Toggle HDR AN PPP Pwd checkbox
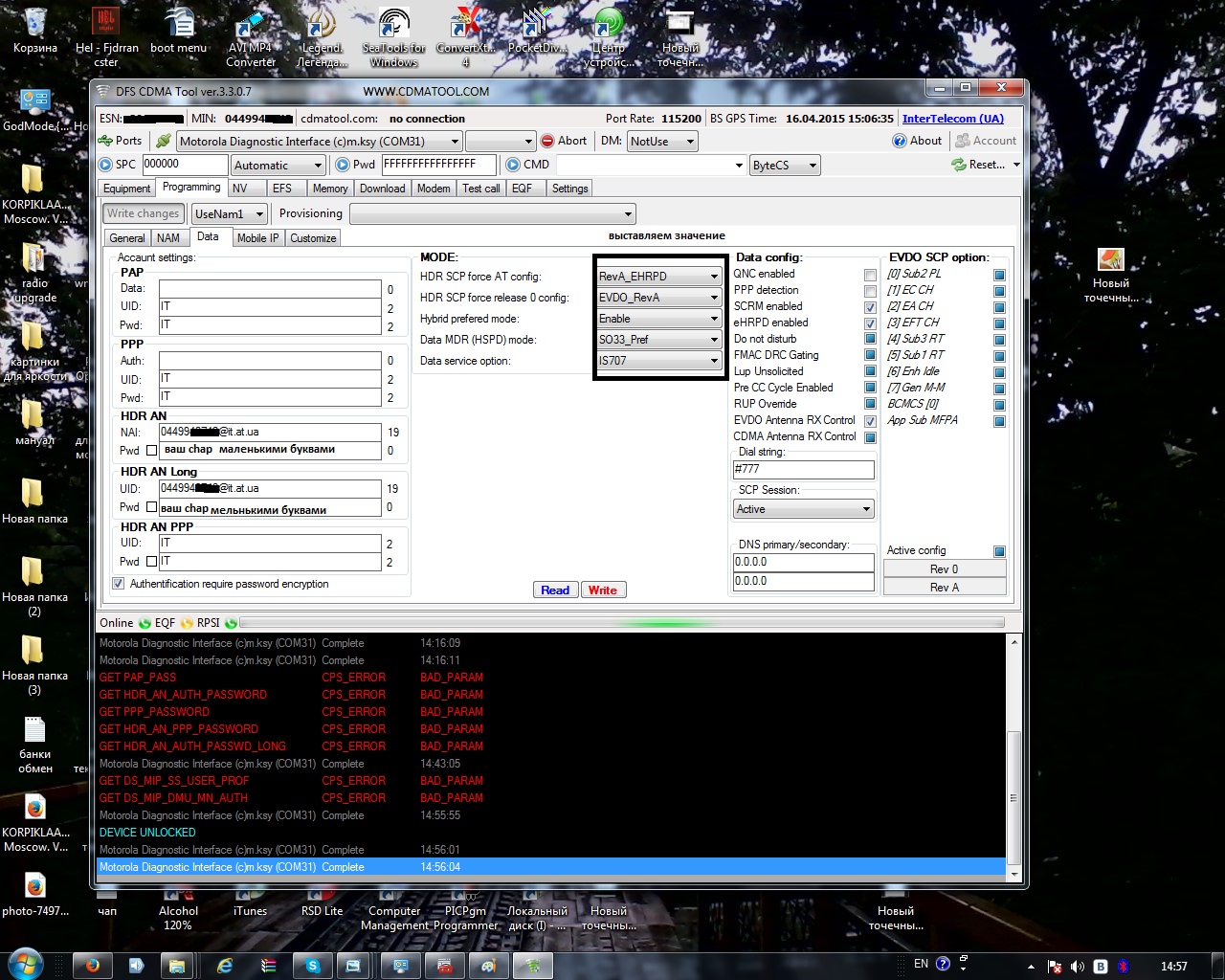This screenshot has width=1225, height=980. click(x=151, y=561)
